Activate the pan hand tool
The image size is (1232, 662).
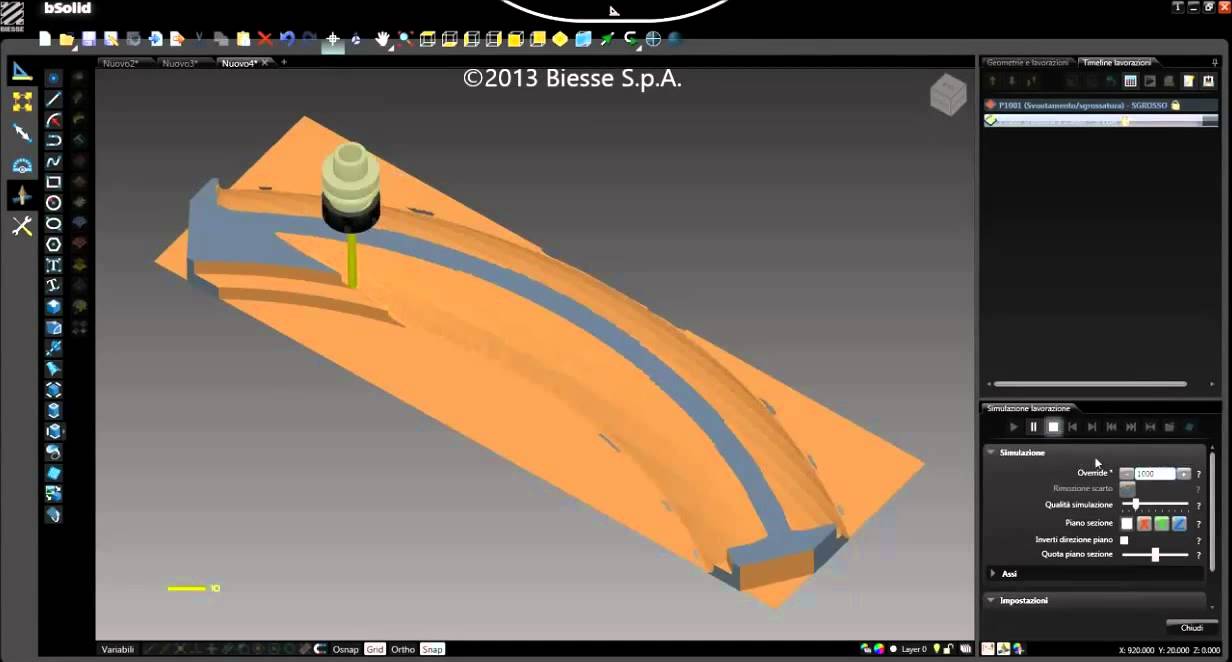coord(382,39)
